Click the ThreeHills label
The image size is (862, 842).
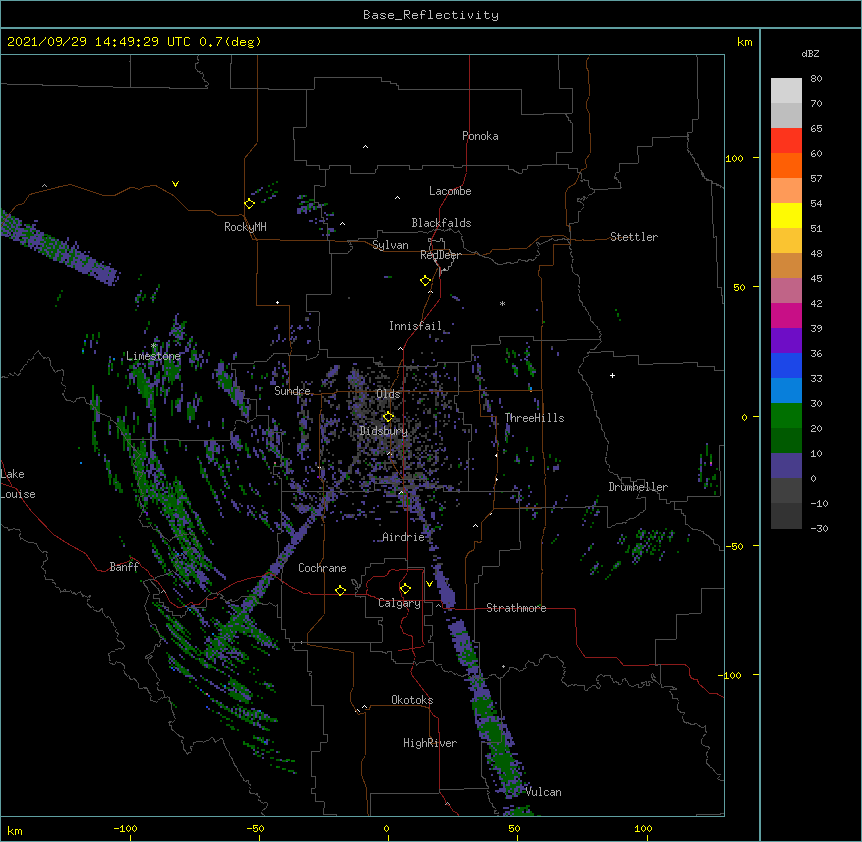(x=534, y=418)
